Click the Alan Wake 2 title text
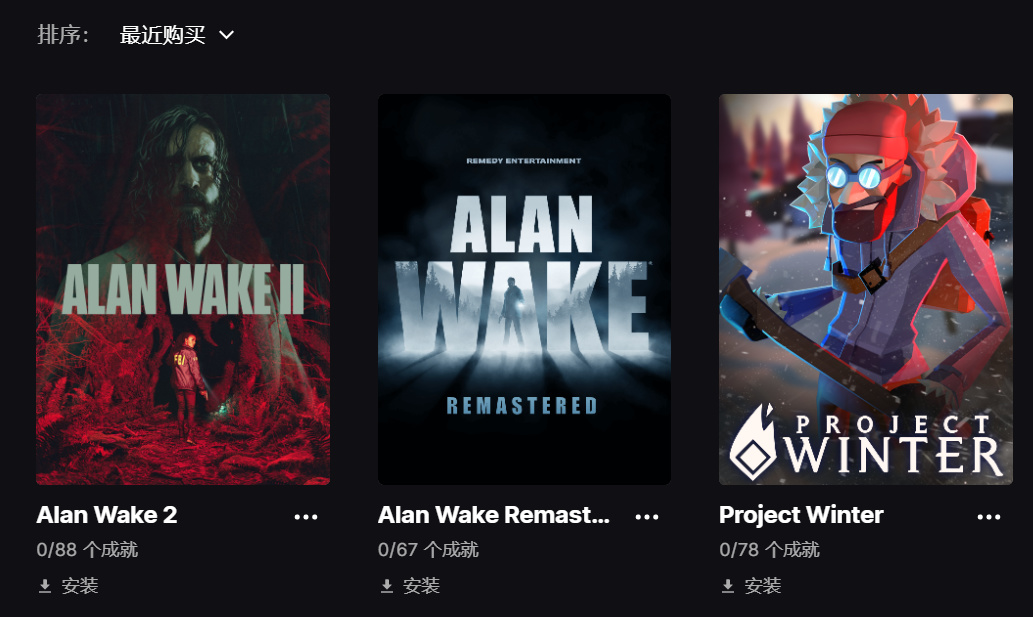The height and width of the screenshot is (617, 1033). pos(107,515)
